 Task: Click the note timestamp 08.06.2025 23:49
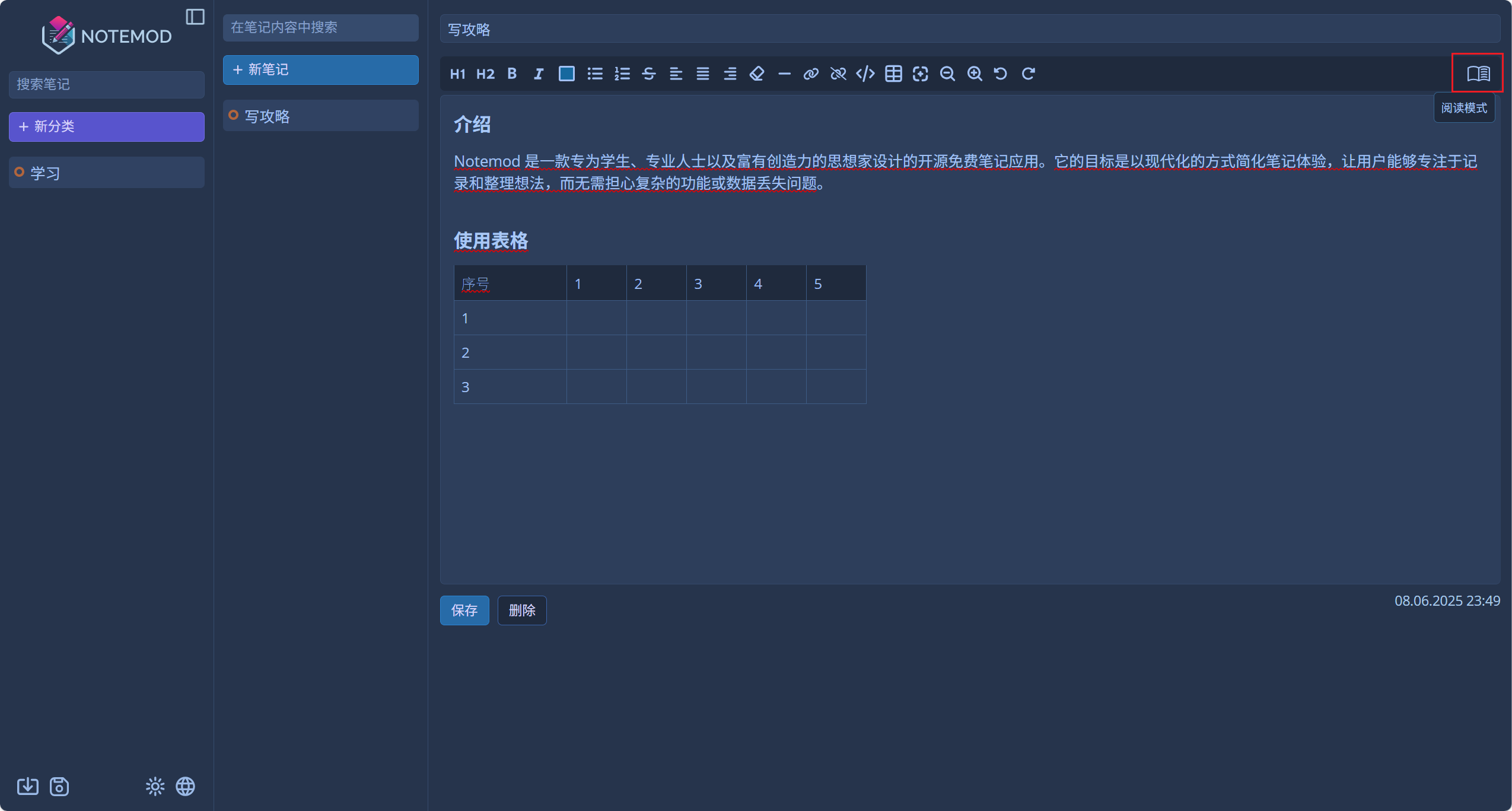[x=1447, y=600]
